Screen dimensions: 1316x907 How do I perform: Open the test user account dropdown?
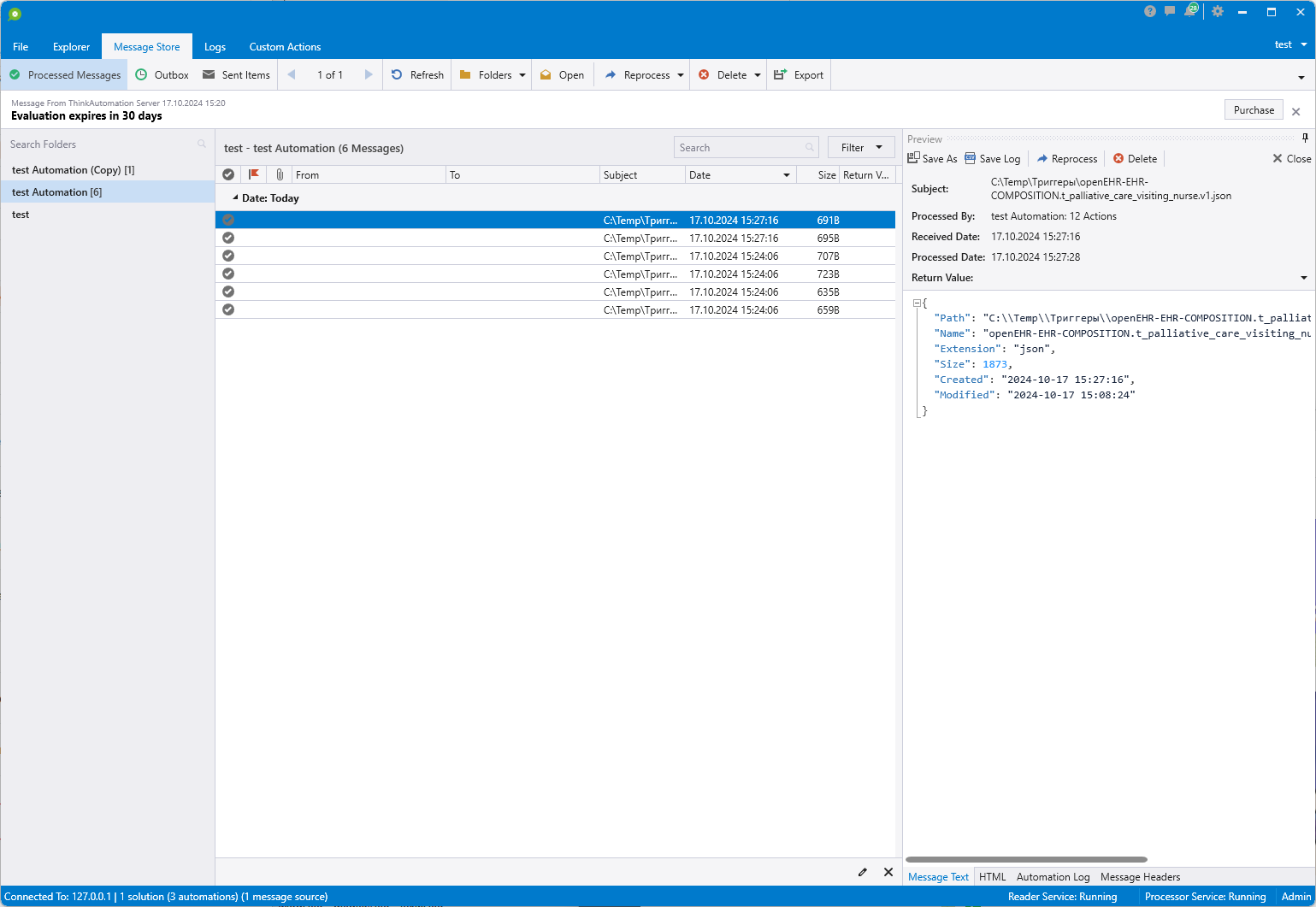point(1291,44)
